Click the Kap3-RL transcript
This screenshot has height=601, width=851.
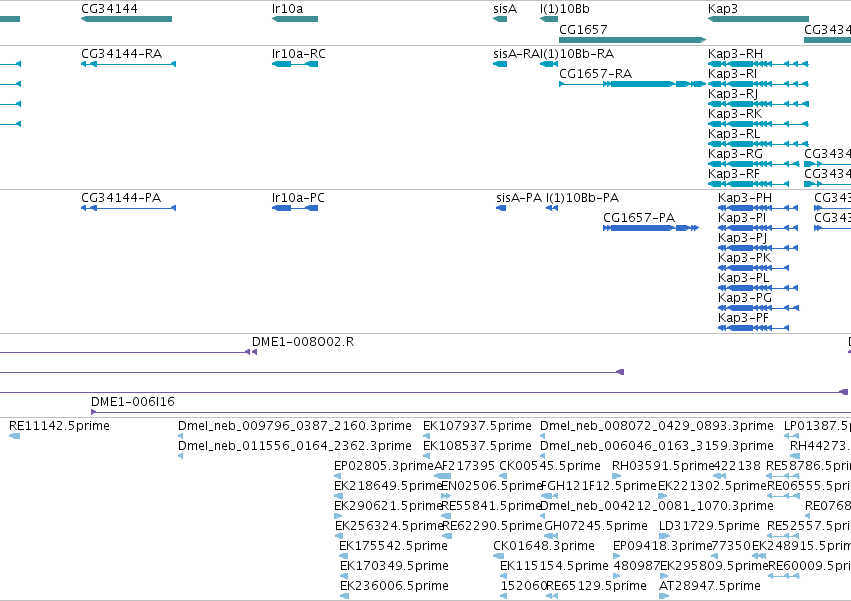tap(758, 144)
